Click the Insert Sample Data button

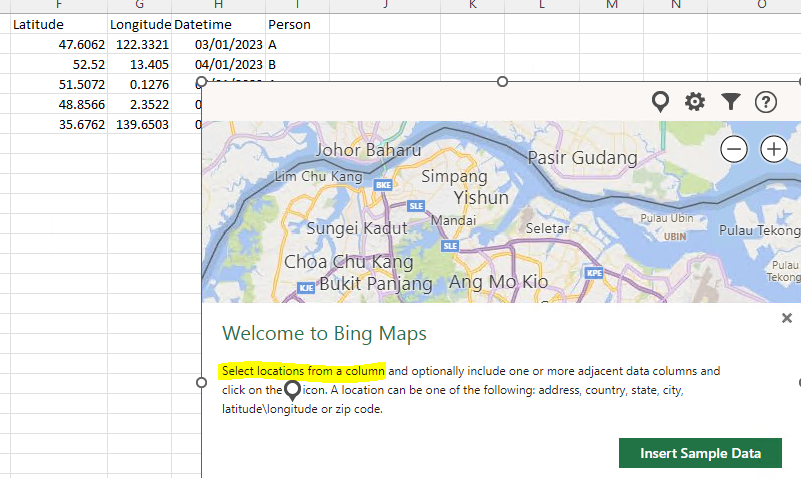click(700, 453)
